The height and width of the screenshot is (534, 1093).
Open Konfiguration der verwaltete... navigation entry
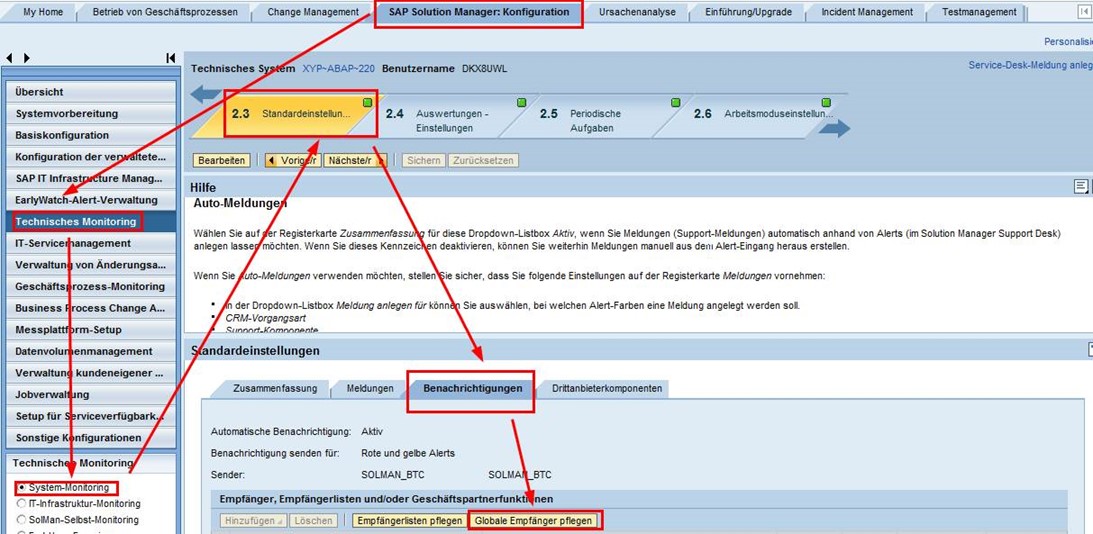click(91, 157)
